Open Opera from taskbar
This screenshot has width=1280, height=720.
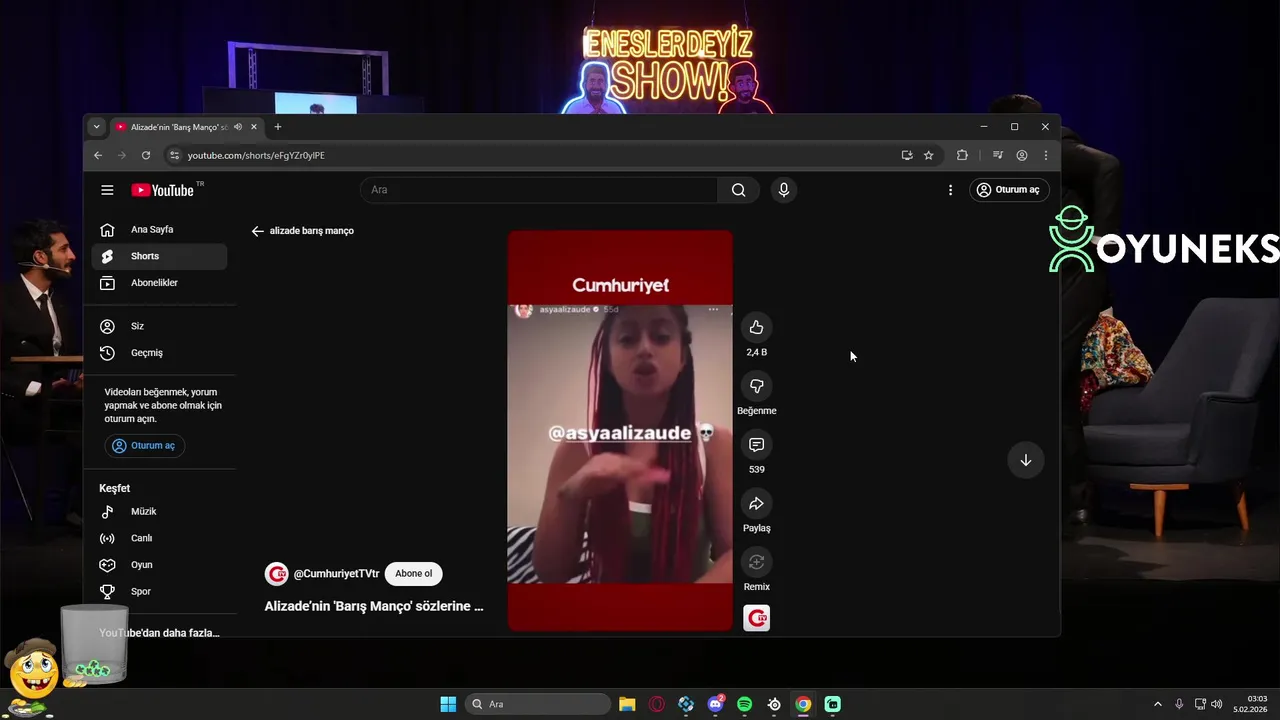point(657,704)
